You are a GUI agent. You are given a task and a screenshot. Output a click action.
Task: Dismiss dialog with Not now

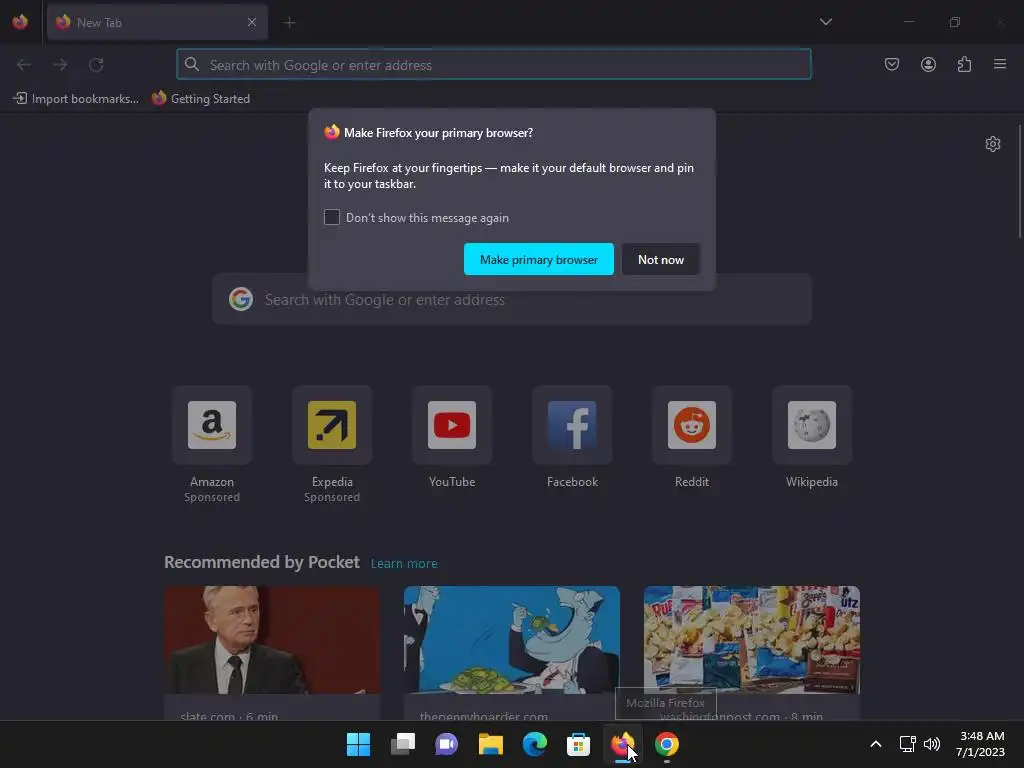661,259
